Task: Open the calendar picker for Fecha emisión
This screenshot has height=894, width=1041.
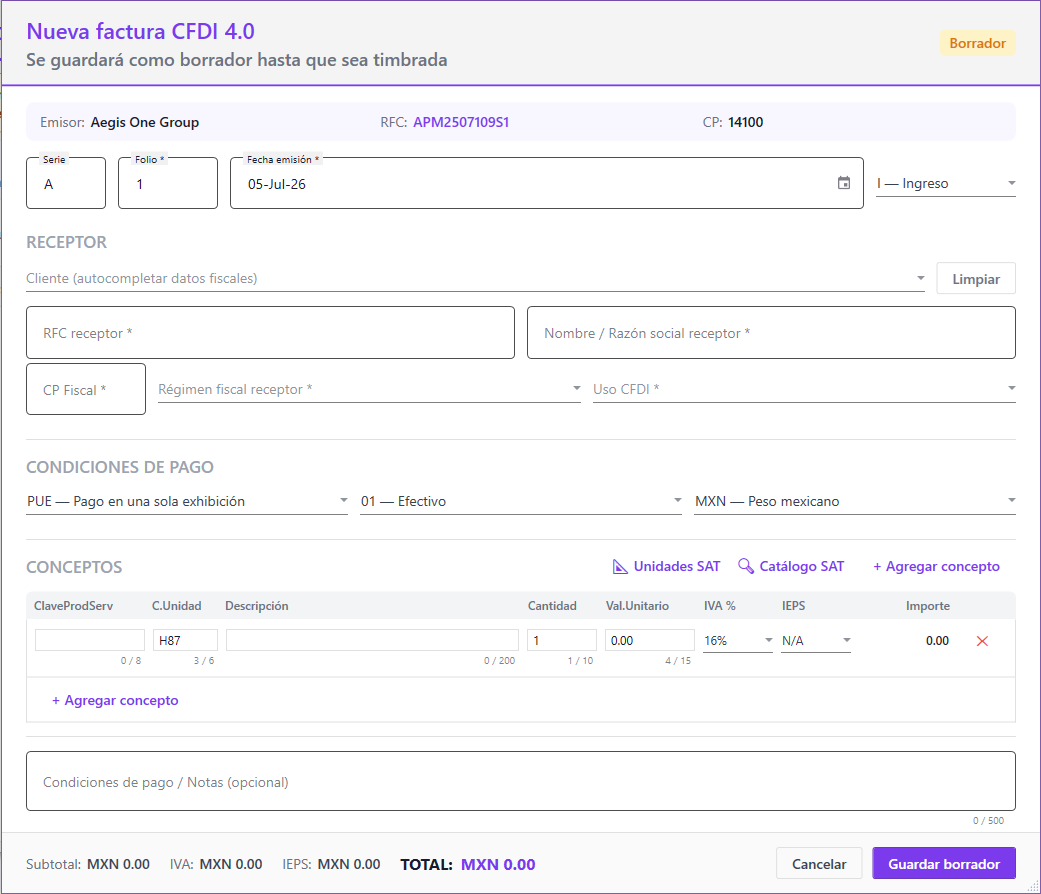Action: tap(843, 183)
